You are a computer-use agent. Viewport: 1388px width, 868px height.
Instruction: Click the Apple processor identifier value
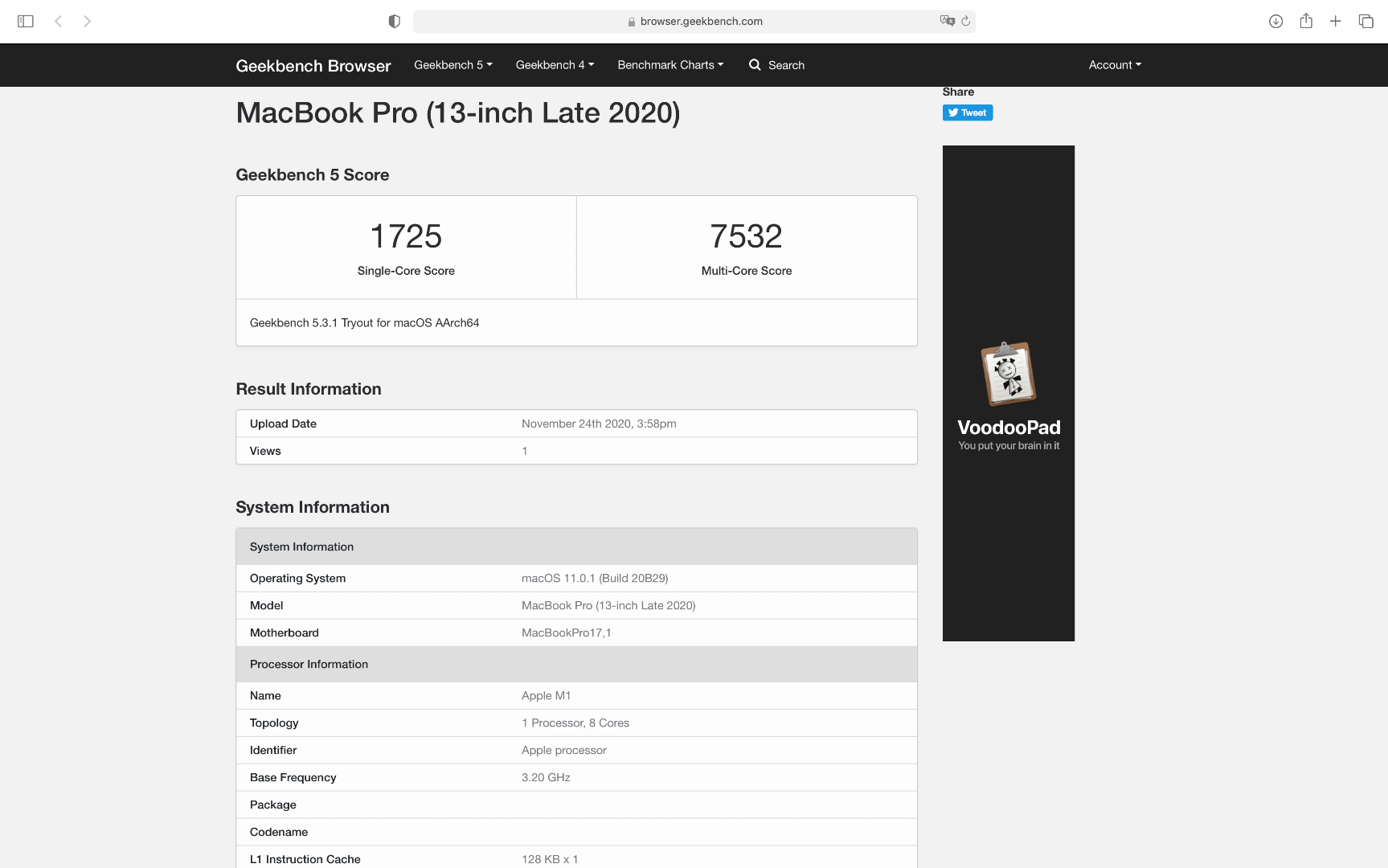(564, 750)
